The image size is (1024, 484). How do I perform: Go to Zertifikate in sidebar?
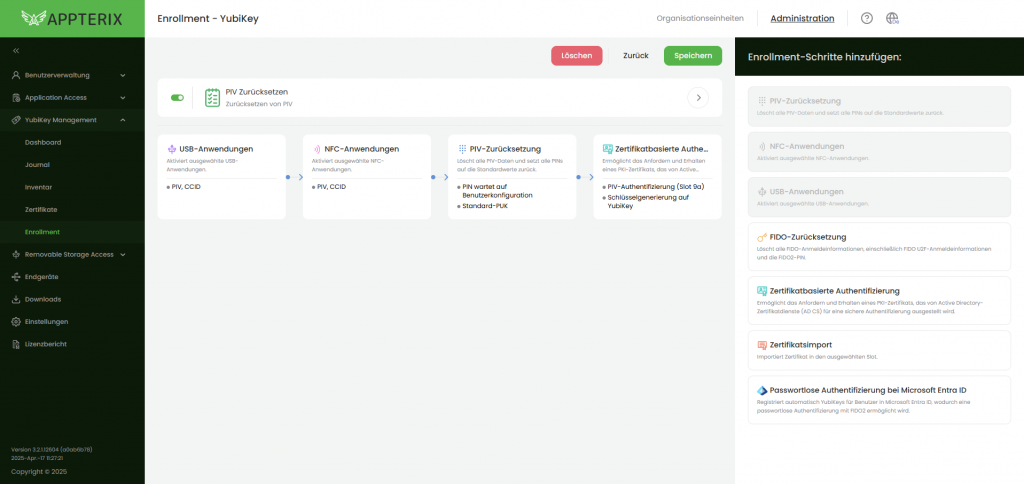click(40, 209)
